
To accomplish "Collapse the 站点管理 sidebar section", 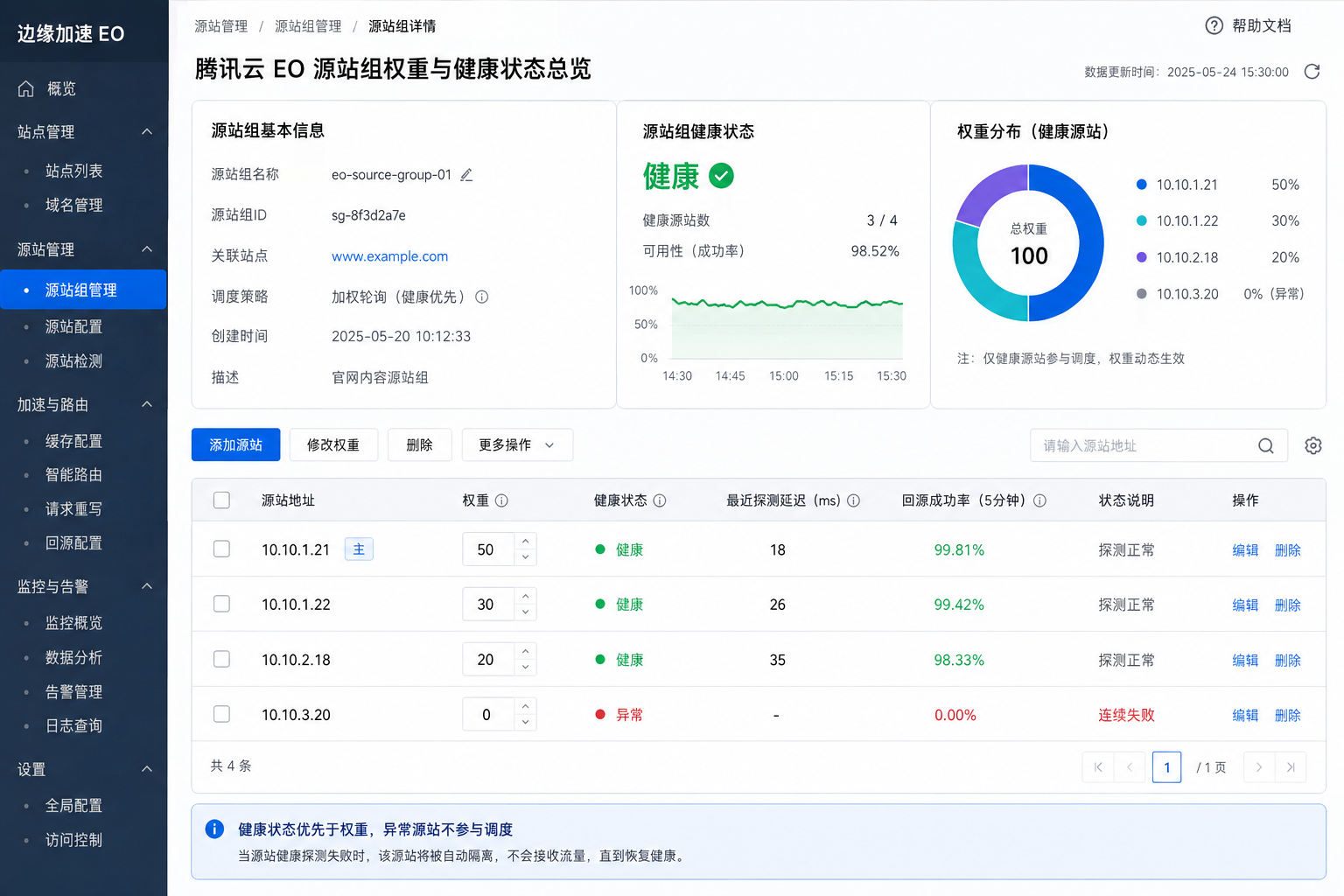I will (x=147, y=131).
